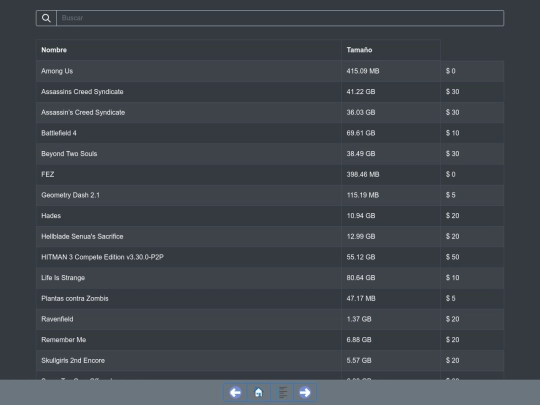Select the Remember Me row

click(x=270, y=340)
